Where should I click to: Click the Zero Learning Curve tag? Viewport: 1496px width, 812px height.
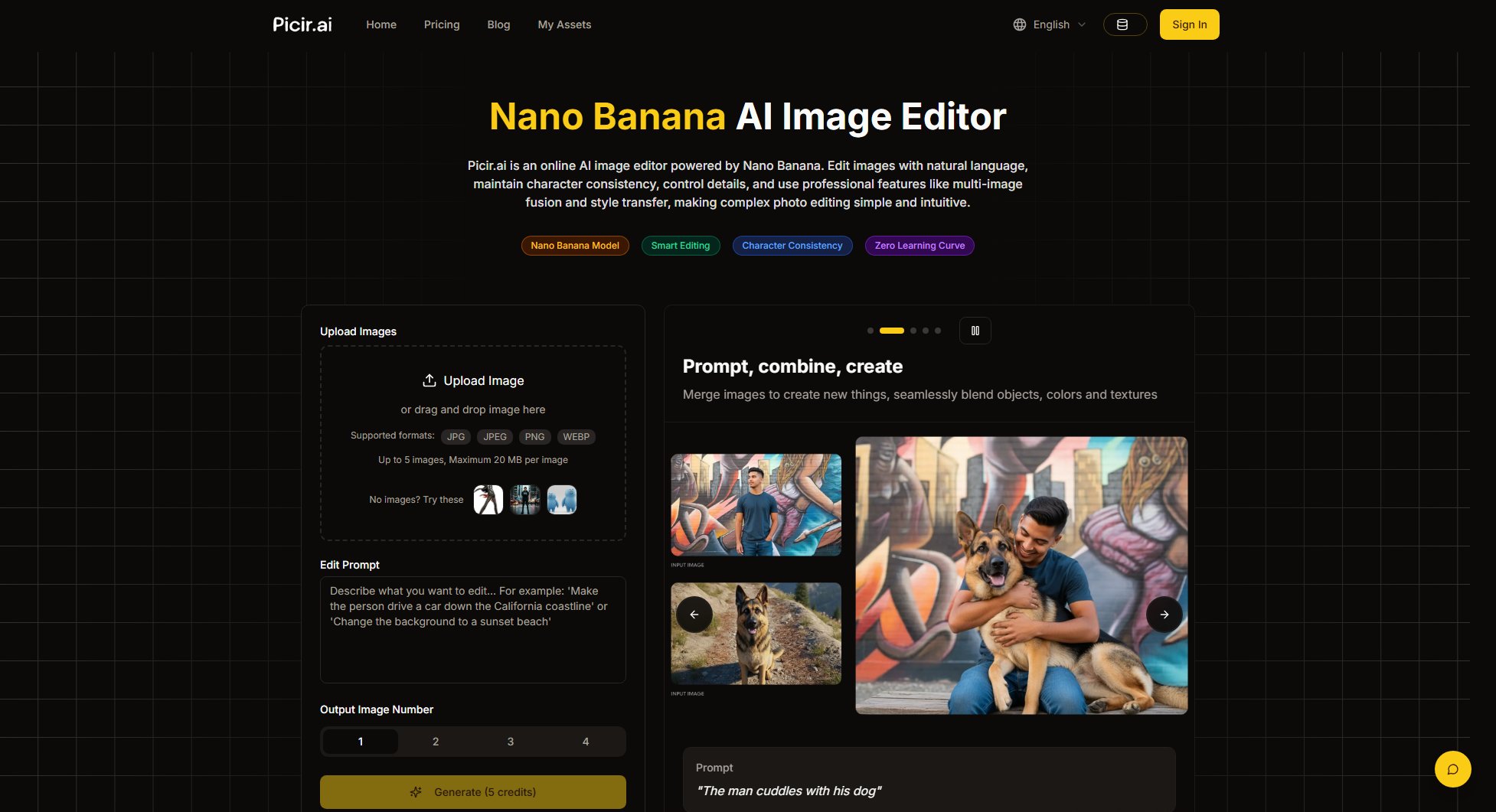[x=919, y=246]
